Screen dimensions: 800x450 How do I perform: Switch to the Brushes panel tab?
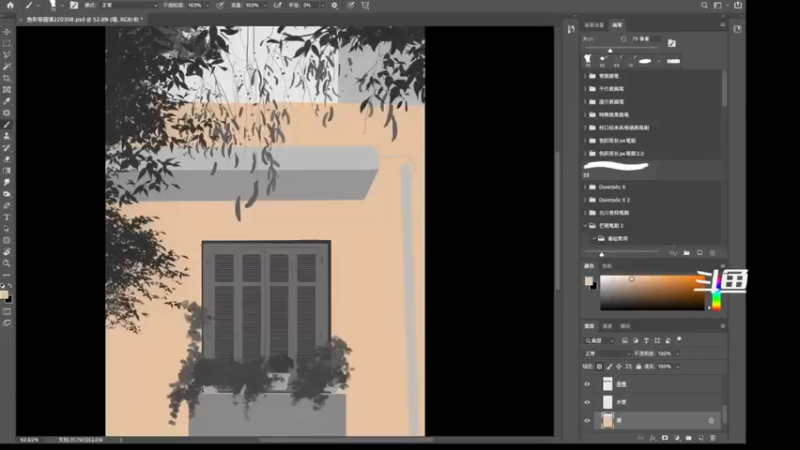[617, 24]
